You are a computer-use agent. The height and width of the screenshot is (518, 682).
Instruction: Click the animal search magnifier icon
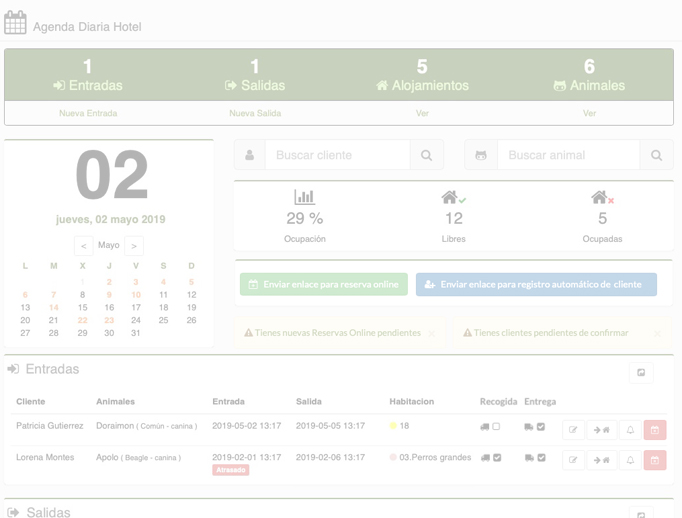pyautogui.click(x=657, y=155)
